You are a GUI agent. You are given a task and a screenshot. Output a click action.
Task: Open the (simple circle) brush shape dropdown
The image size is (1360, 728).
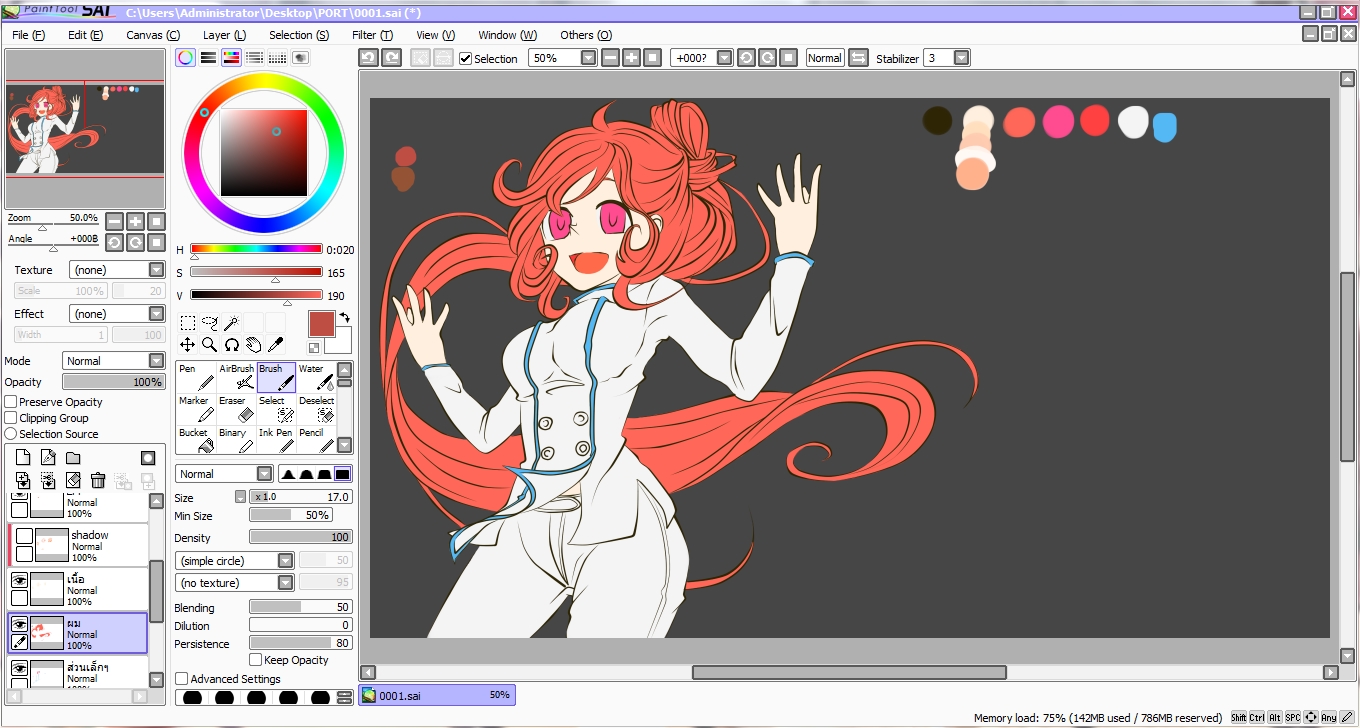coord(234,561)
